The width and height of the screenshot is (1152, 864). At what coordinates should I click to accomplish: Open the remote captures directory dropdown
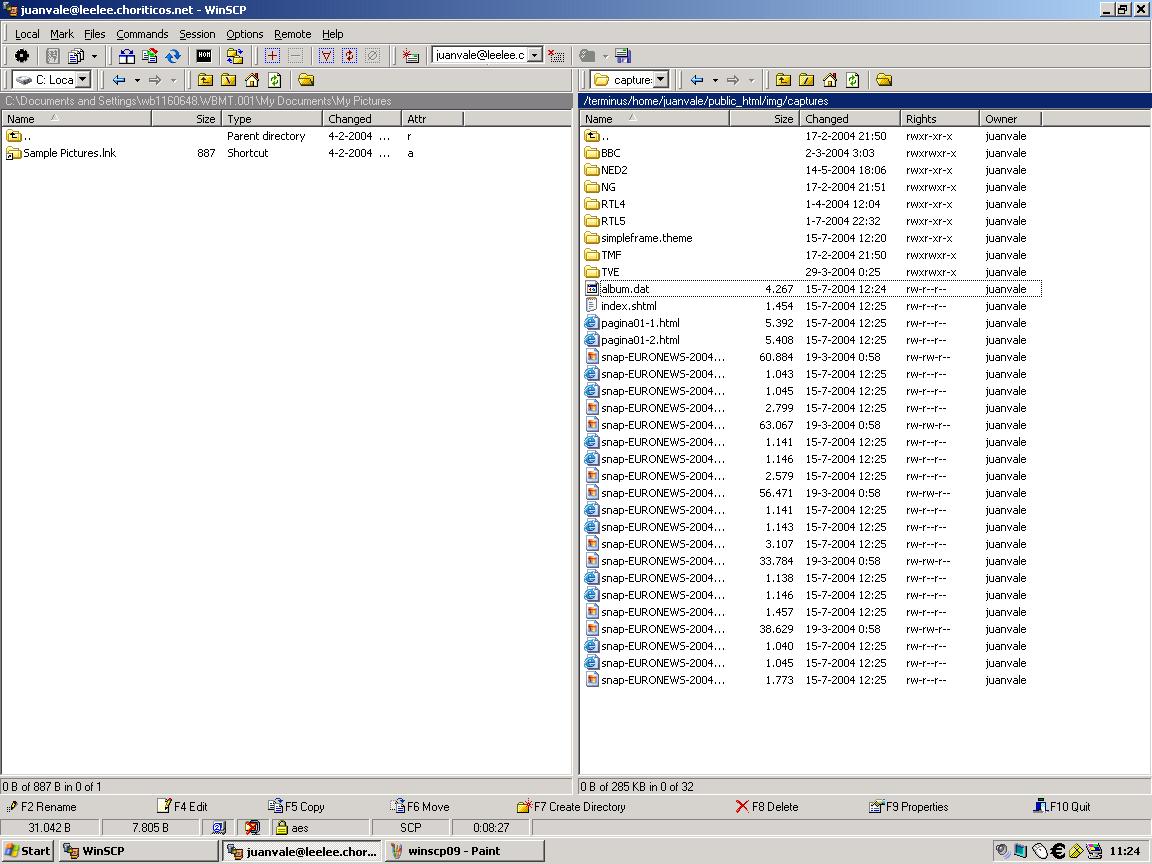click(661, 79)
